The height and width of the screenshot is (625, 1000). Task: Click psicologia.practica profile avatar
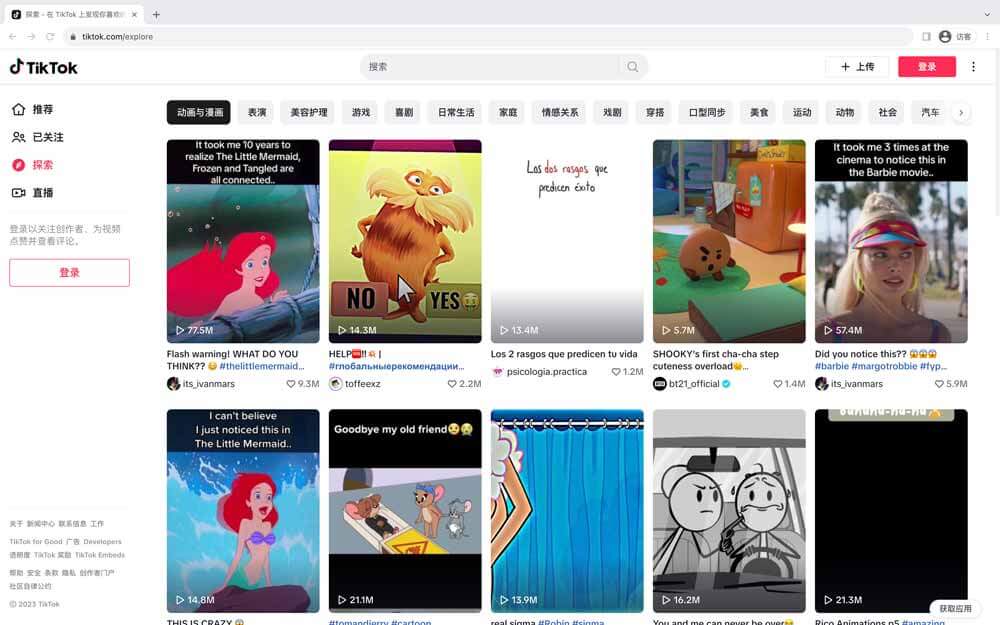[497, 372]
